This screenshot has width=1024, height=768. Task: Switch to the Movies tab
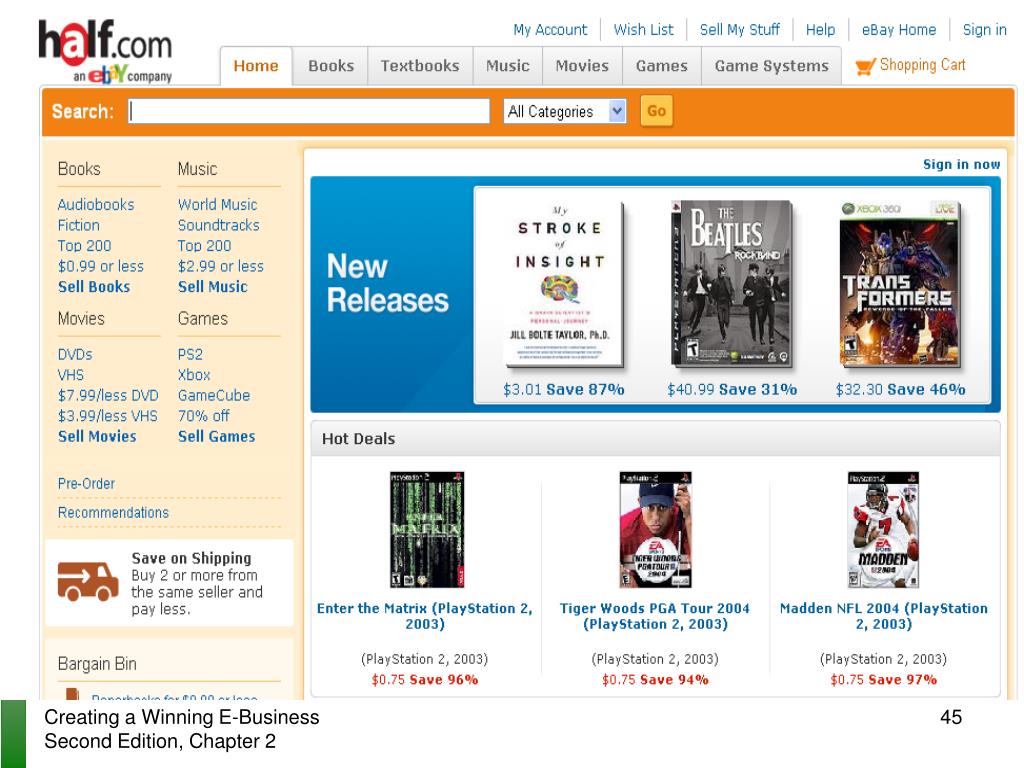pyautogui.click(x=582, y=66)
